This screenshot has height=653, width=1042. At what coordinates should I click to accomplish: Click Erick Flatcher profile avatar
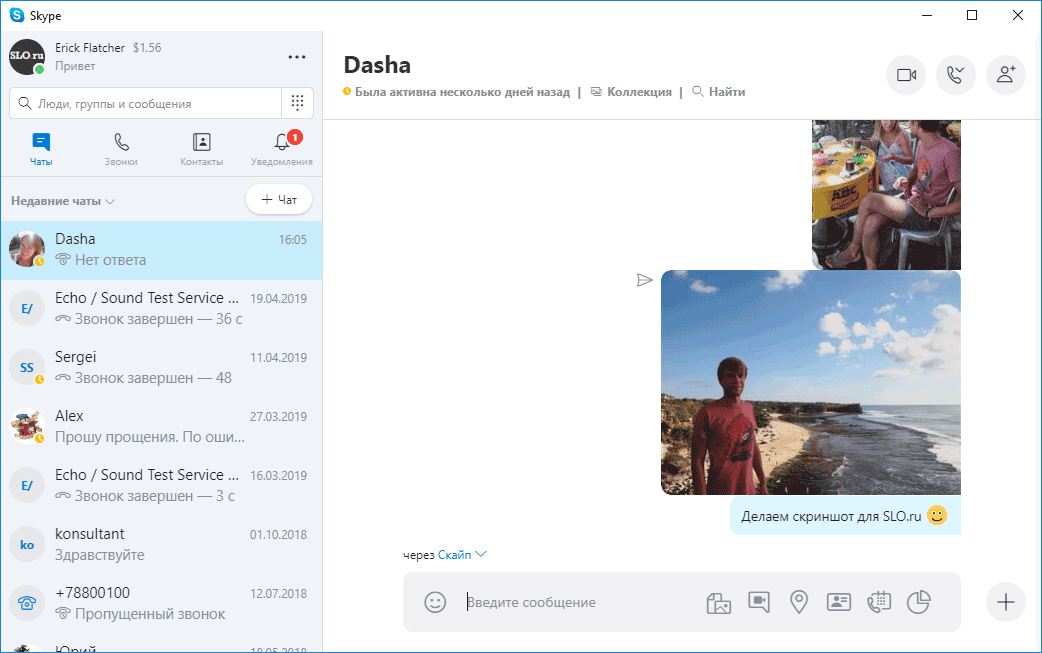[x=27, y=57]
